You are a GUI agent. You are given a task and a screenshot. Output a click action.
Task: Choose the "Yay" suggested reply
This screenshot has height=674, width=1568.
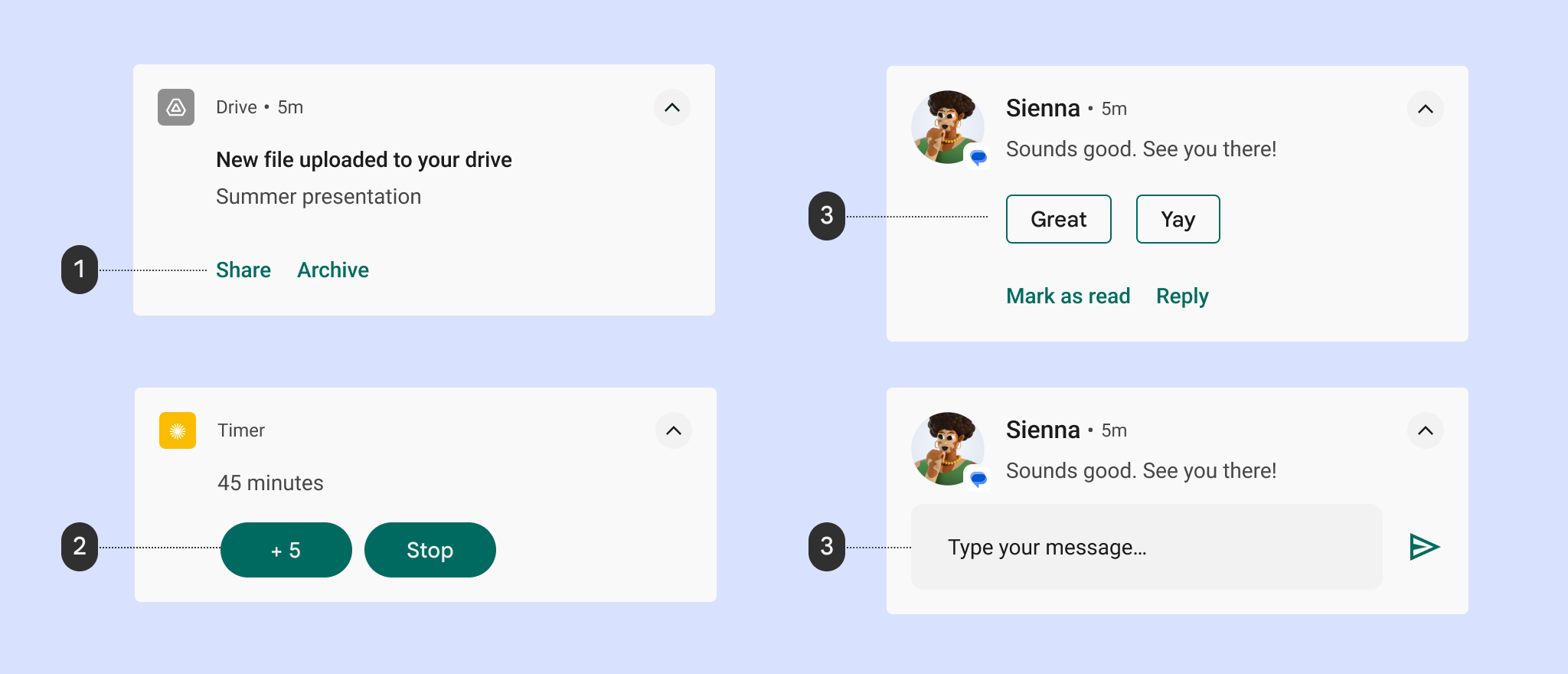1178,219
